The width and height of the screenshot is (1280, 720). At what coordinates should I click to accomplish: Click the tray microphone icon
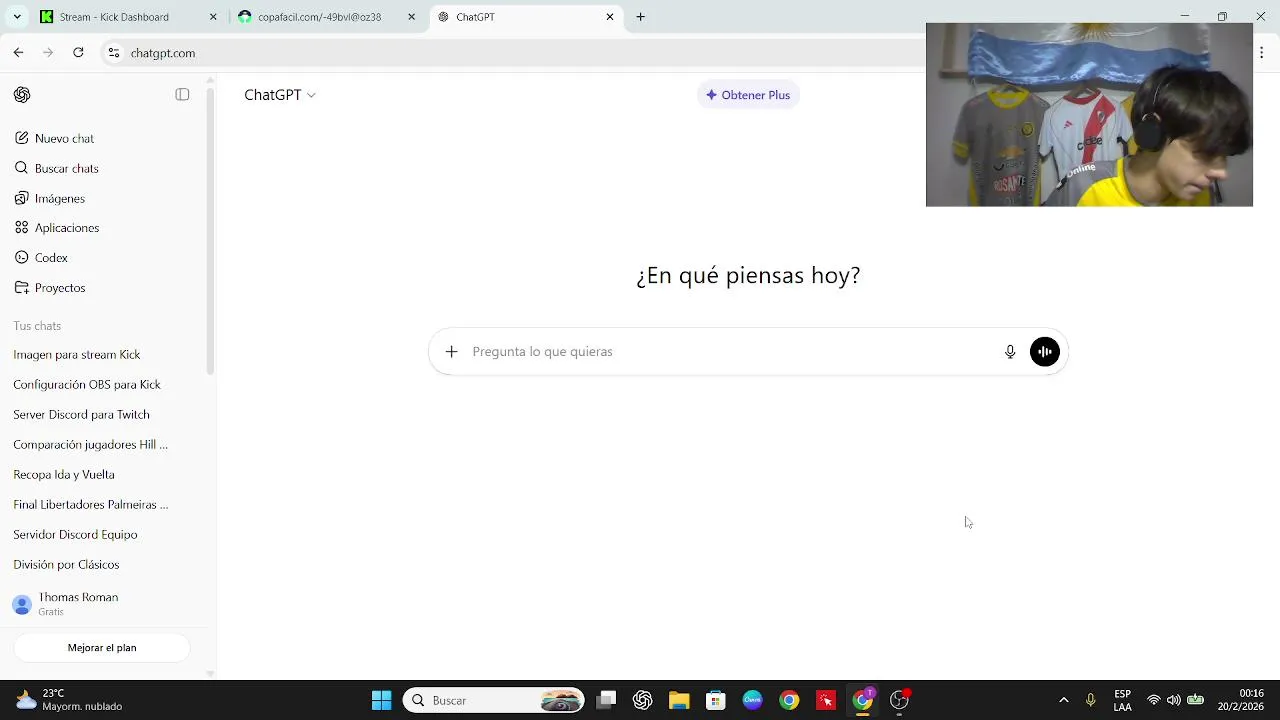(x=1091, y=700)
